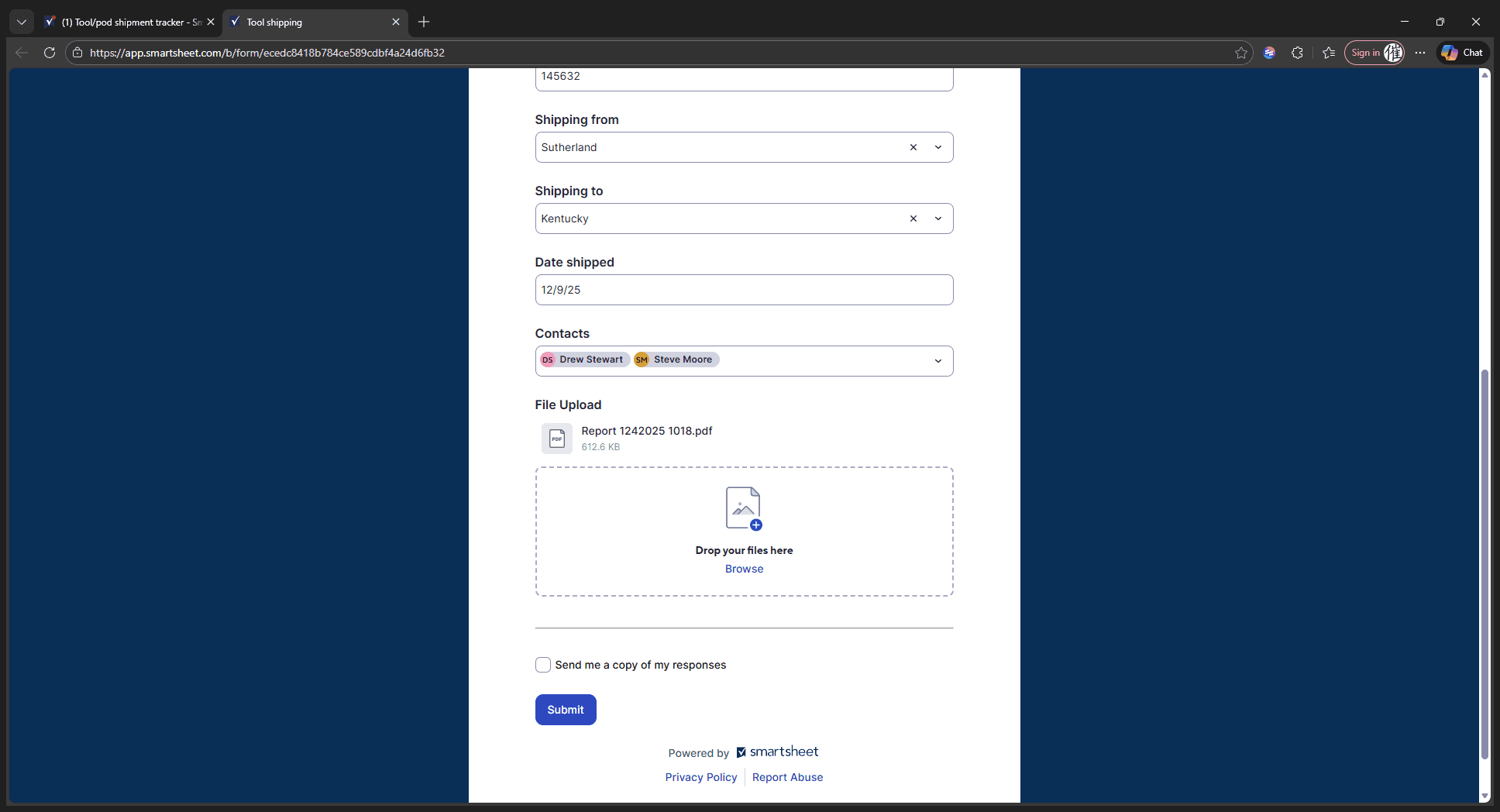This screenshot has height=812, width=1500.
Task: Clear the Sutherland selection
Action: (x=913, y=147)
